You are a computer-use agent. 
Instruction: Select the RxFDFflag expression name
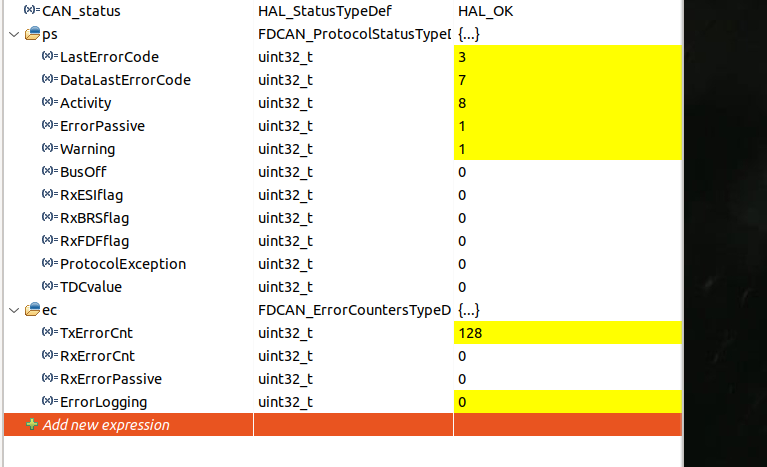click(94, 241)
